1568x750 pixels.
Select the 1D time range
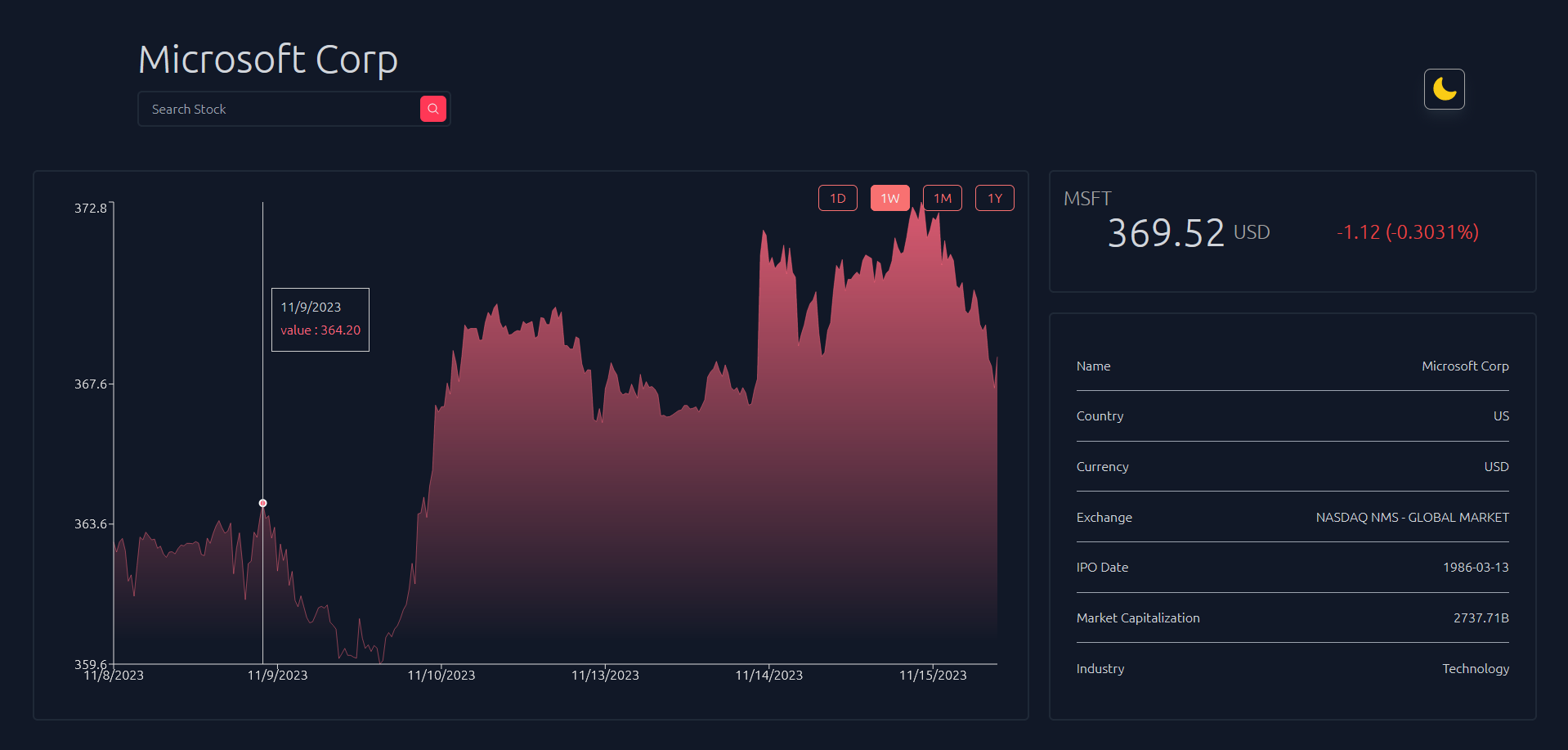pyautogui.click(x=837, y=198)
